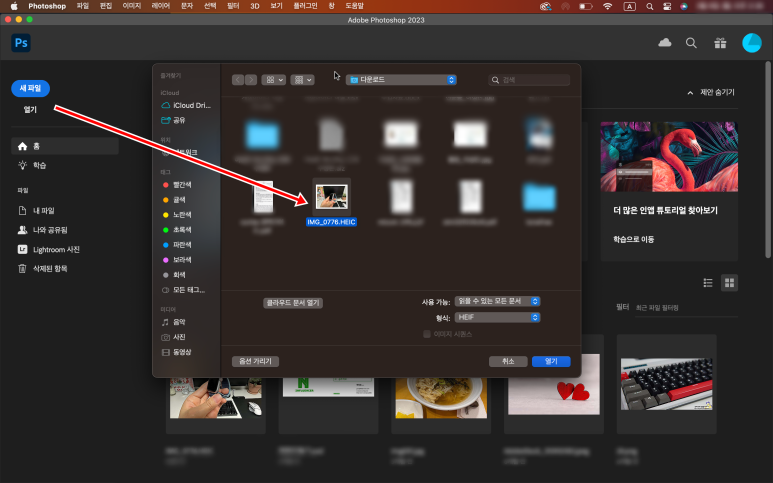Open the 형식 HEIF format dropdown

(497, 317)
